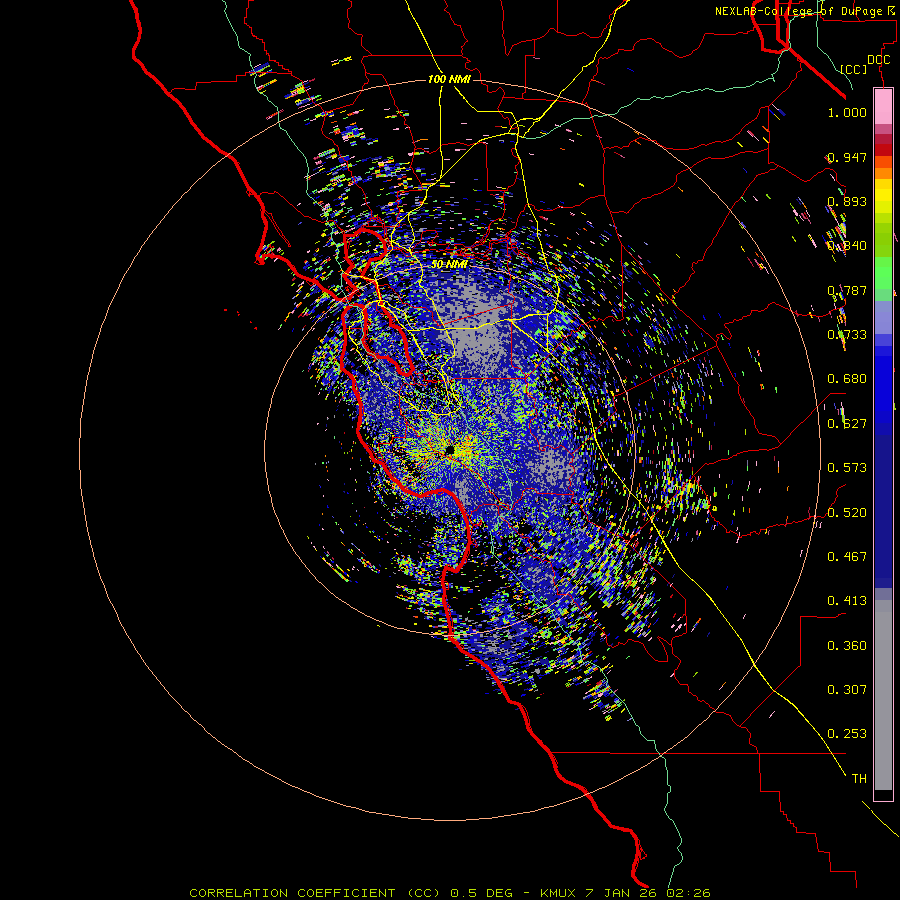Select the 0.520 scale value
The image size is (900, 900).
tap(847, 513)
